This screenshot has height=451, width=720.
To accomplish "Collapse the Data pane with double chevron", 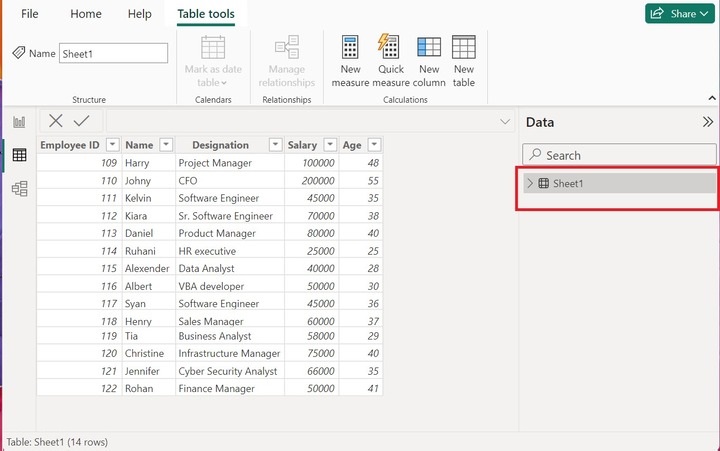I will [x=708, y=122].
